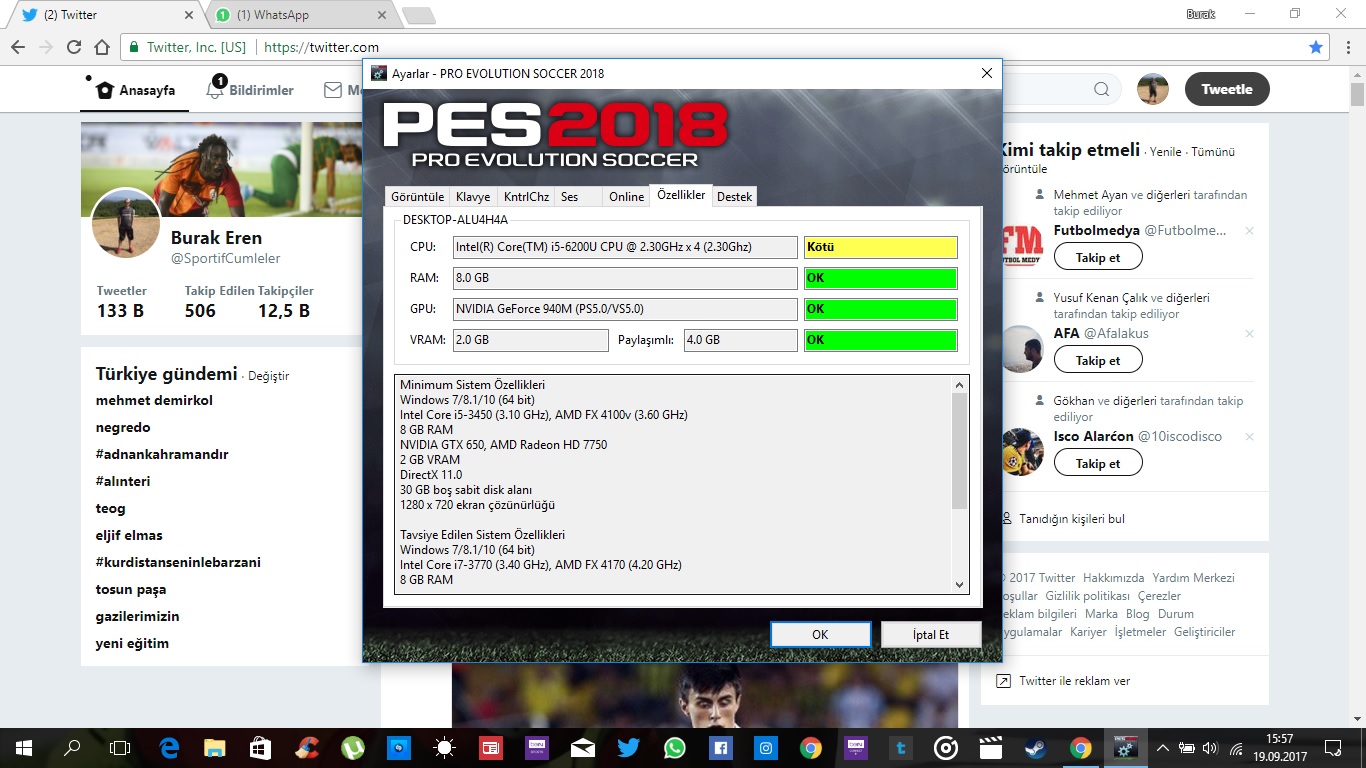
Task: Open Windows taskbar search
Action: pos(72,747)
